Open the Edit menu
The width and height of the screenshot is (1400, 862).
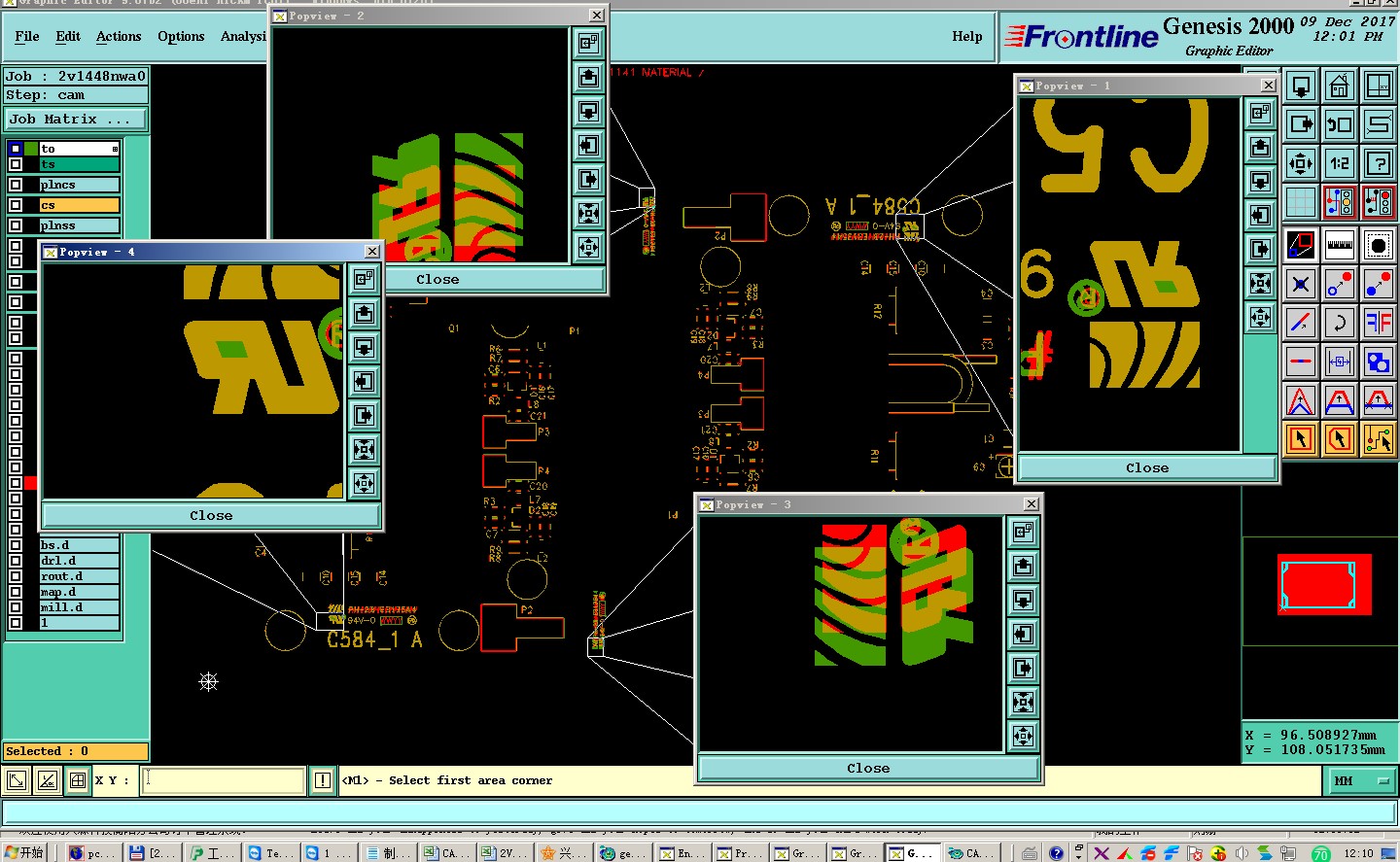(x=68, y=36)
